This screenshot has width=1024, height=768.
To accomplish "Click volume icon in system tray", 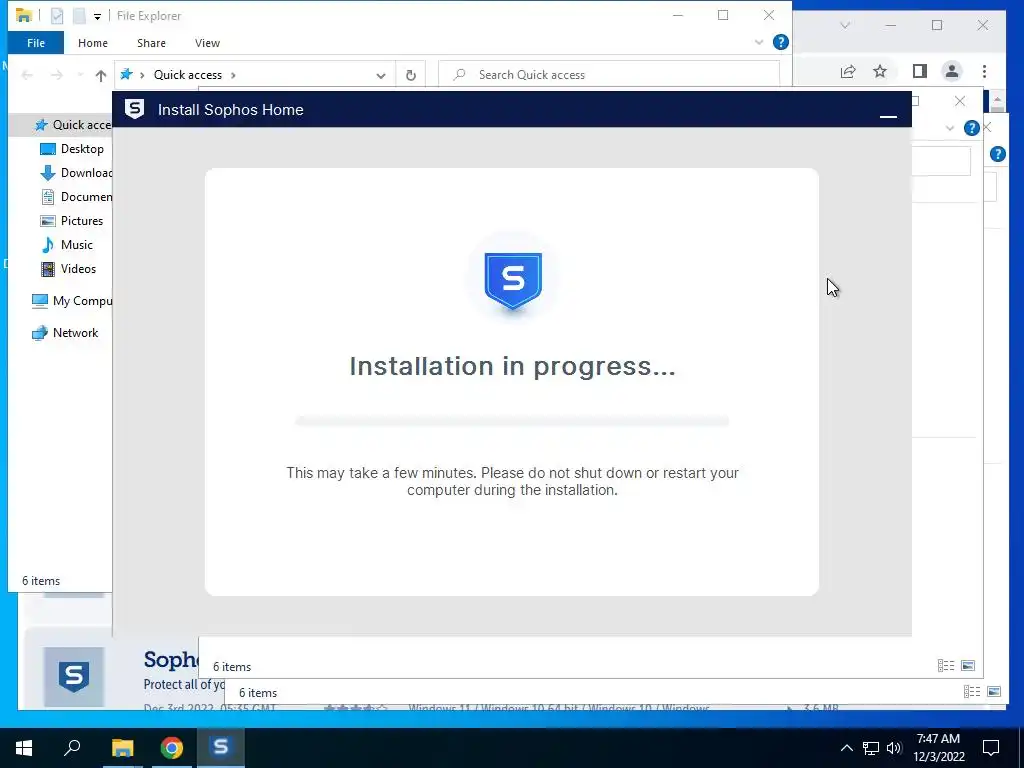I will pyautogui.click(x=894, y=748).
